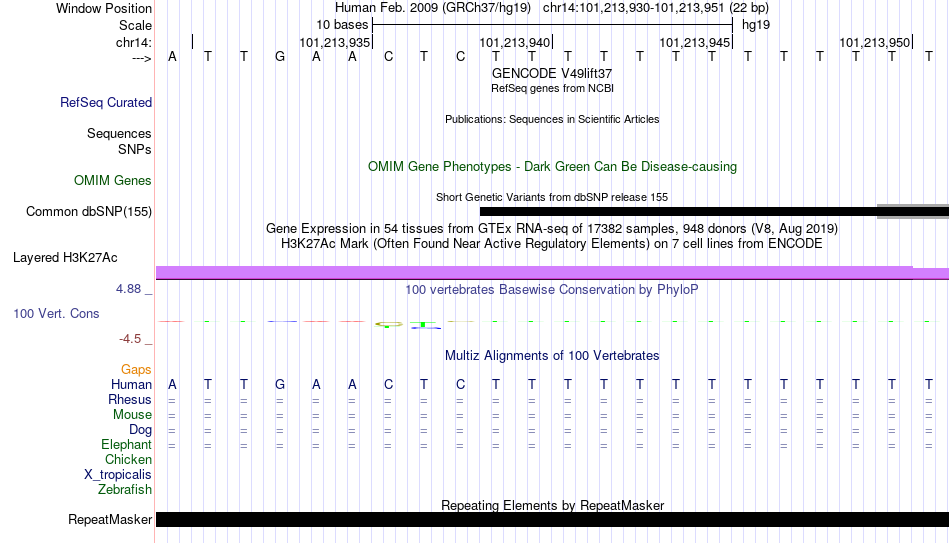This screenshot has width=950, height=543.
Task: Click the 101,213,940 ruler position
Action: [x=514, y=42]
